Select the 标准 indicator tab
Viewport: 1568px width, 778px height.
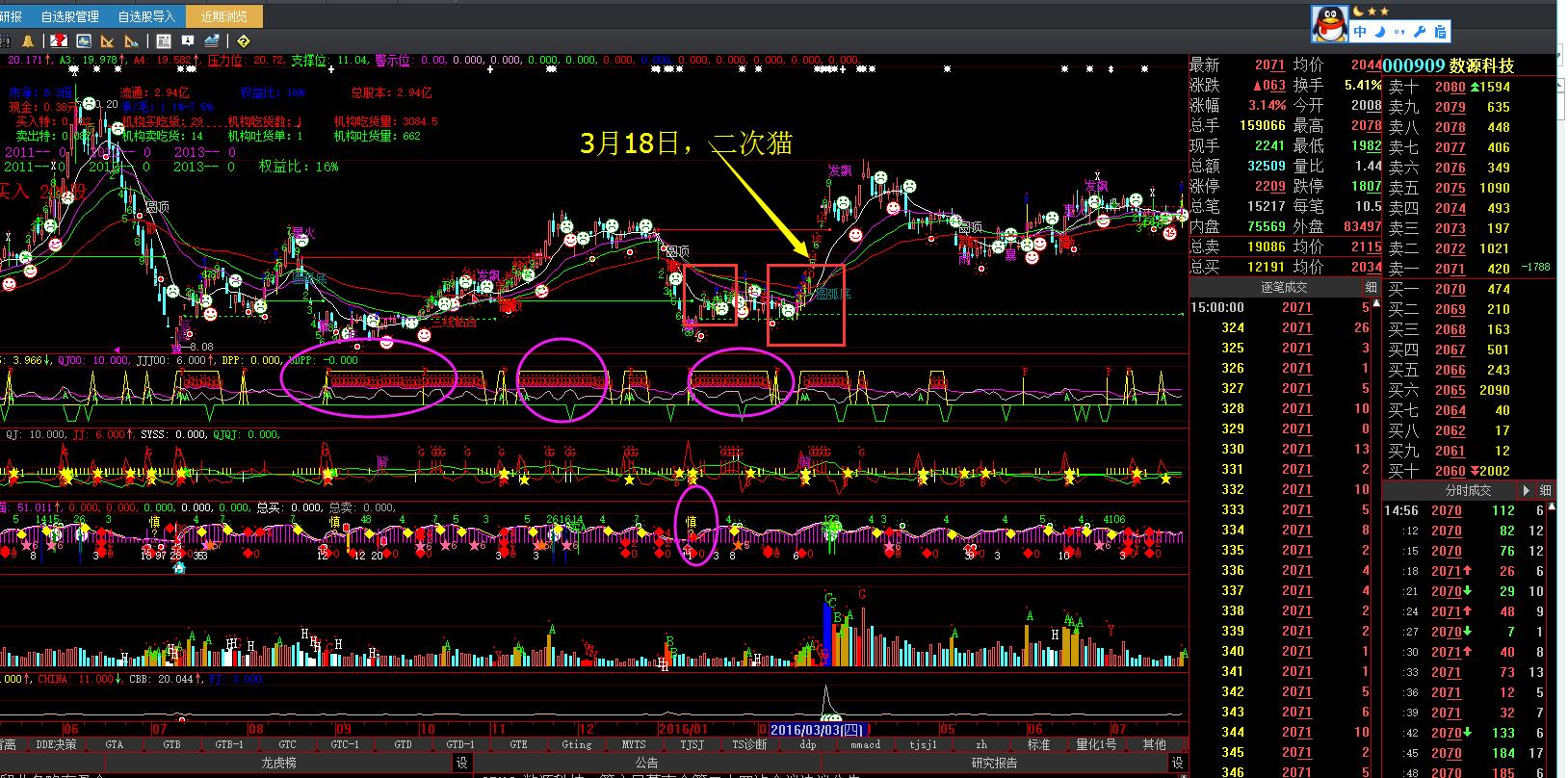[x=1038, y=744]
